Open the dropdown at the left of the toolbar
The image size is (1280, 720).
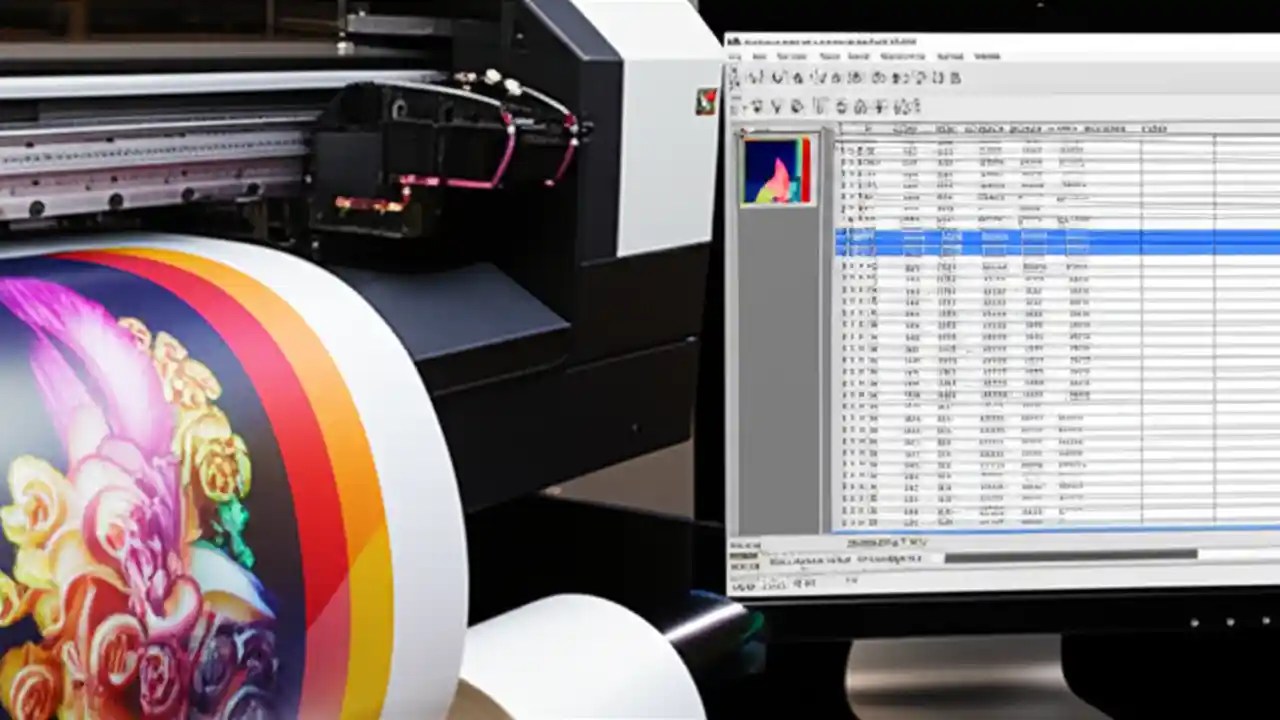735,77
